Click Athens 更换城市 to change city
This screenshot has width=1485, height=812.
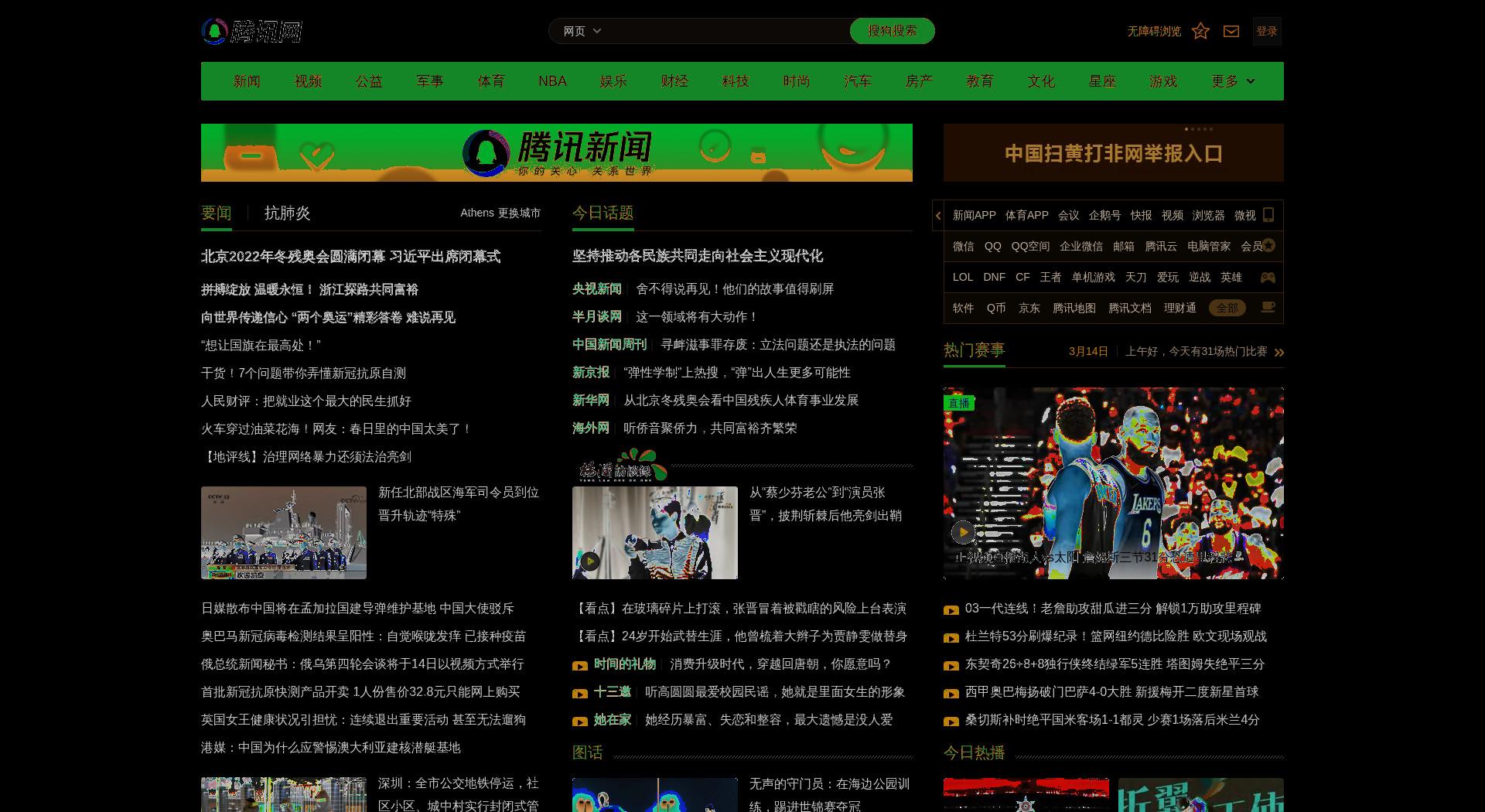(500, 213)
